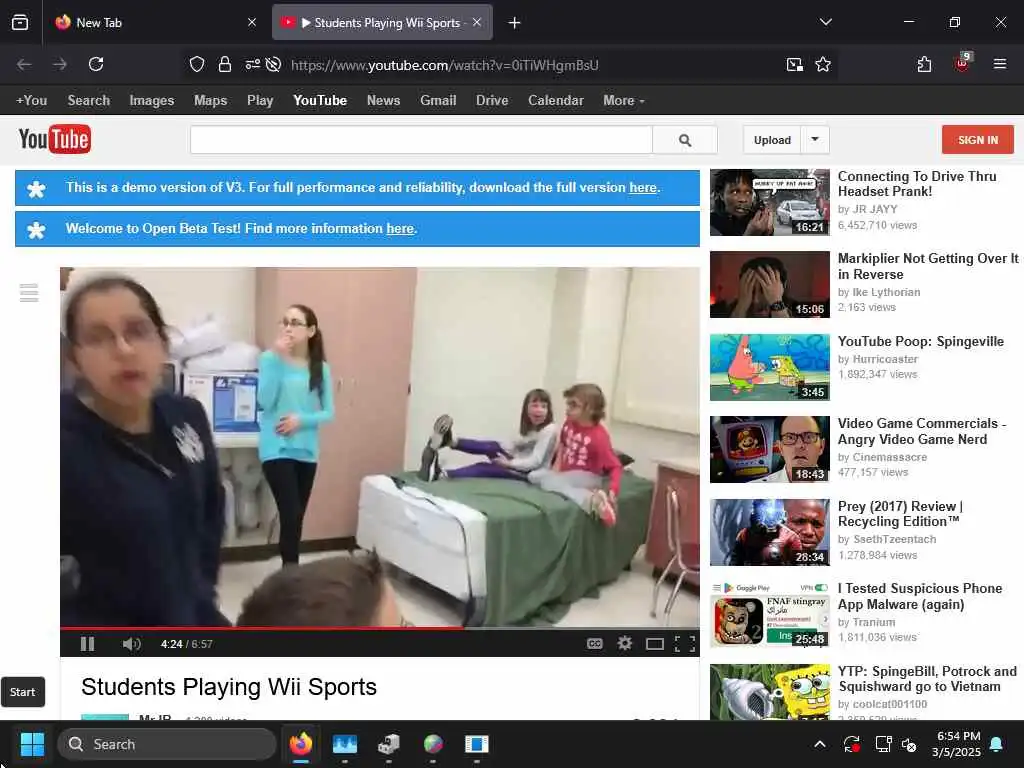Click the site security padlock icon
Viewport: 1024px width, 768px height.
click(x=225, y=64)
